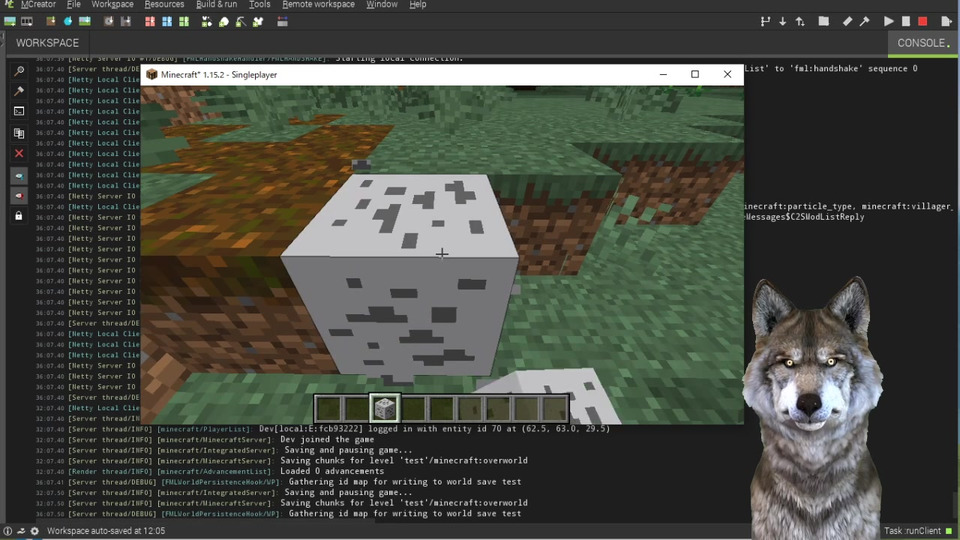Click the hammer icon in console sidebar
960x540 pixels.
click(x=19, y=91)
